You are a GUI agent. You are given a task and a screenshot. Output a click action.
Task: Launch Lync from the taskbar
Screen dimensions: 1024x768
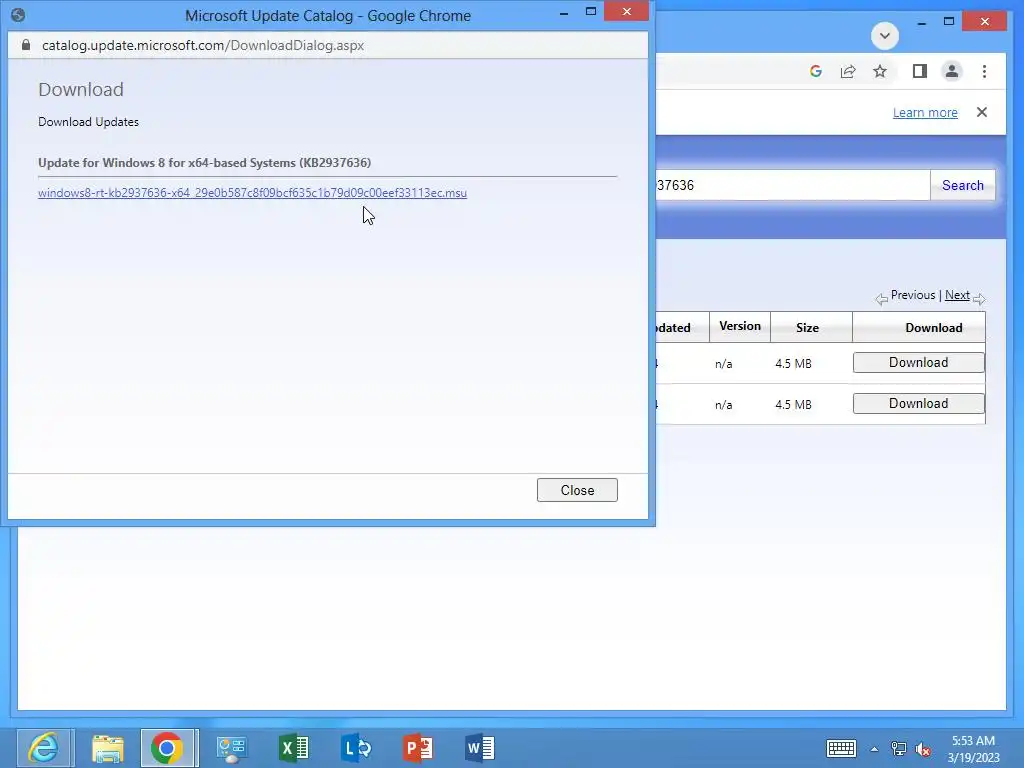coord(356,748)
